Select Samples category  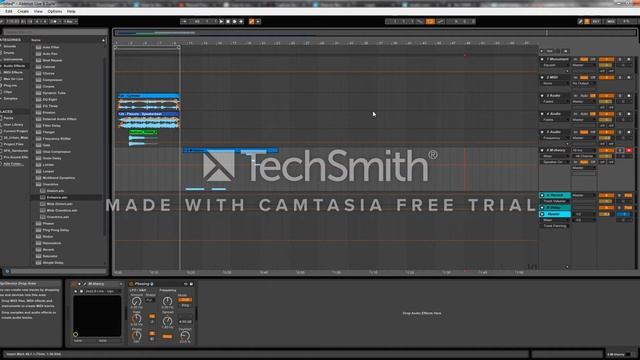(x=11, y=98)
